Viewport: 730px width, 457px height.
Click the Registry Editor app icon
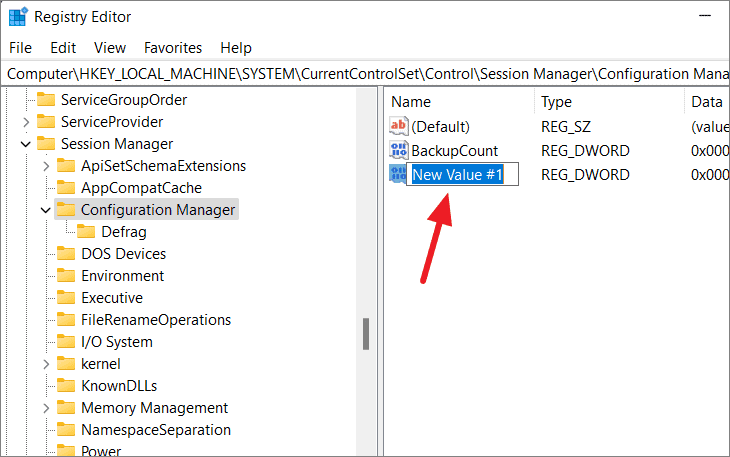[18, 17]
